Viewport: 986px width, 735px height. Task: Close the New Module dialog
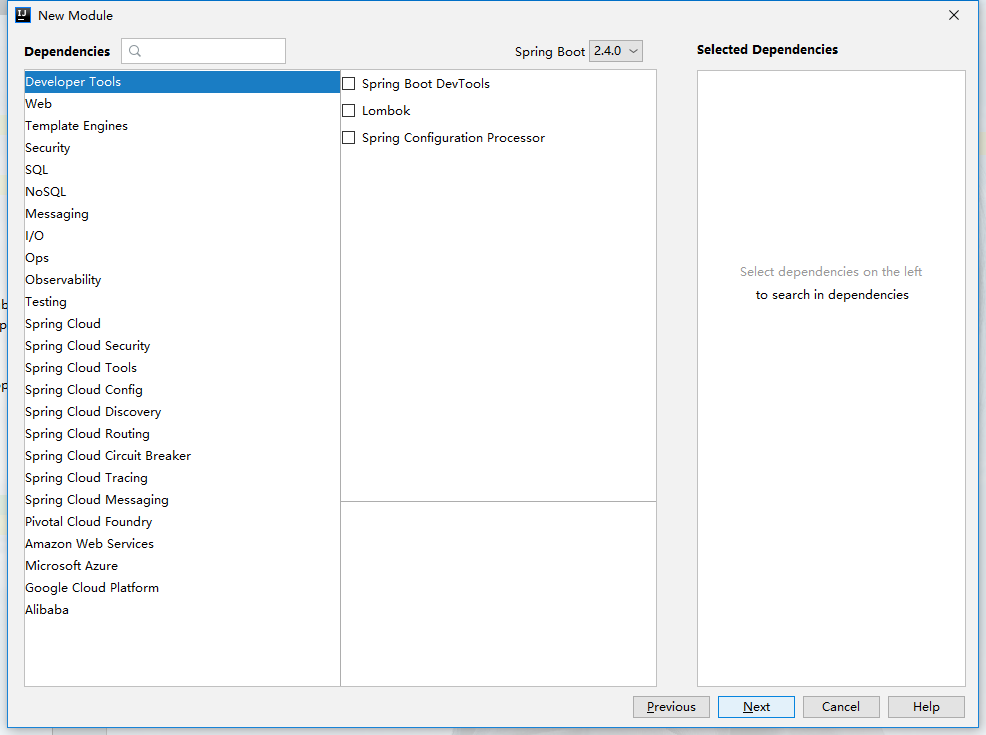(954, 15)
